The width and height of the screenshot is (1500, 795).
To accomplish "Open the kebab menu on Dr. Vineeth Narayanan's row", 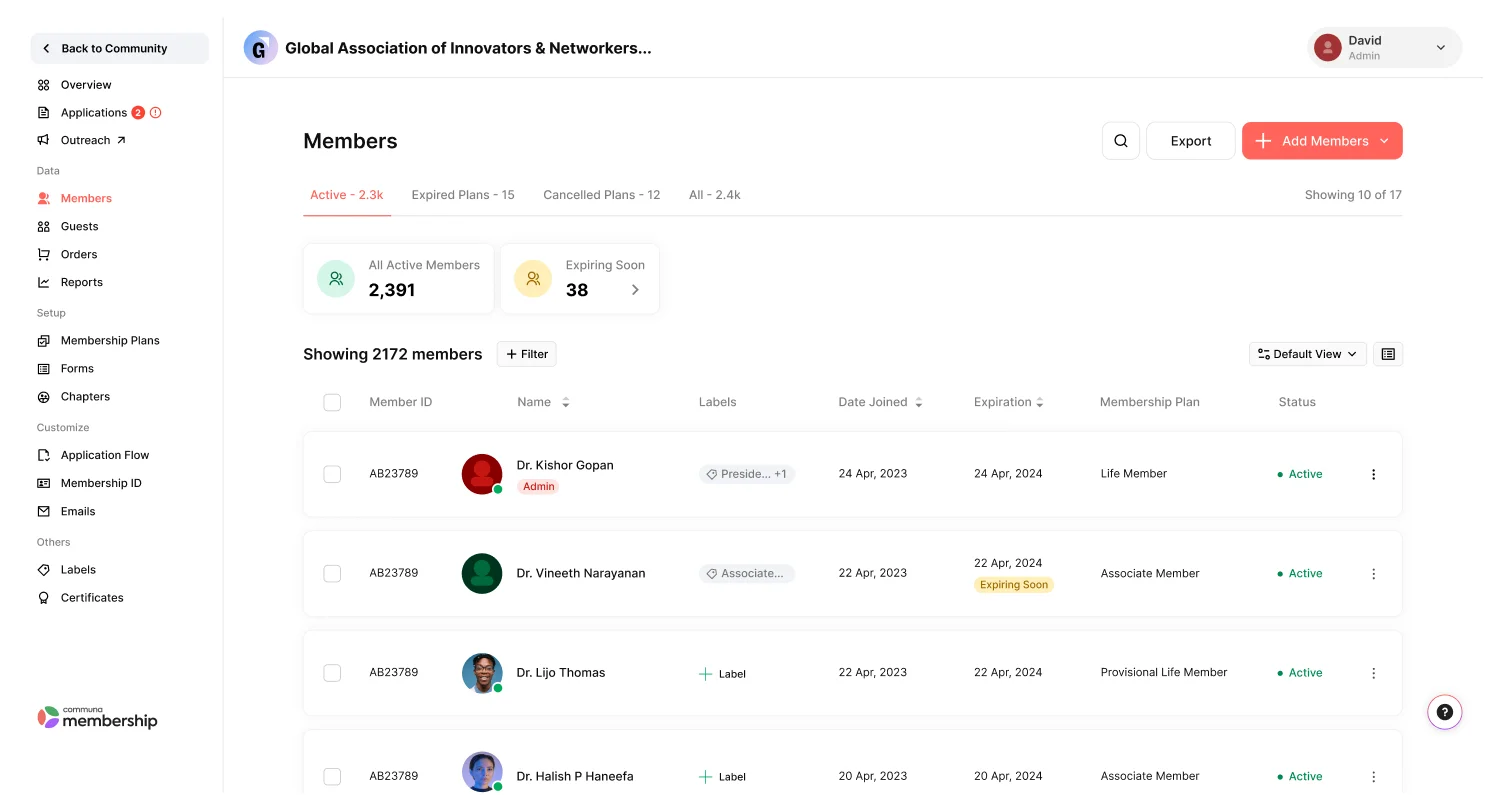I will coord(1374,573).
